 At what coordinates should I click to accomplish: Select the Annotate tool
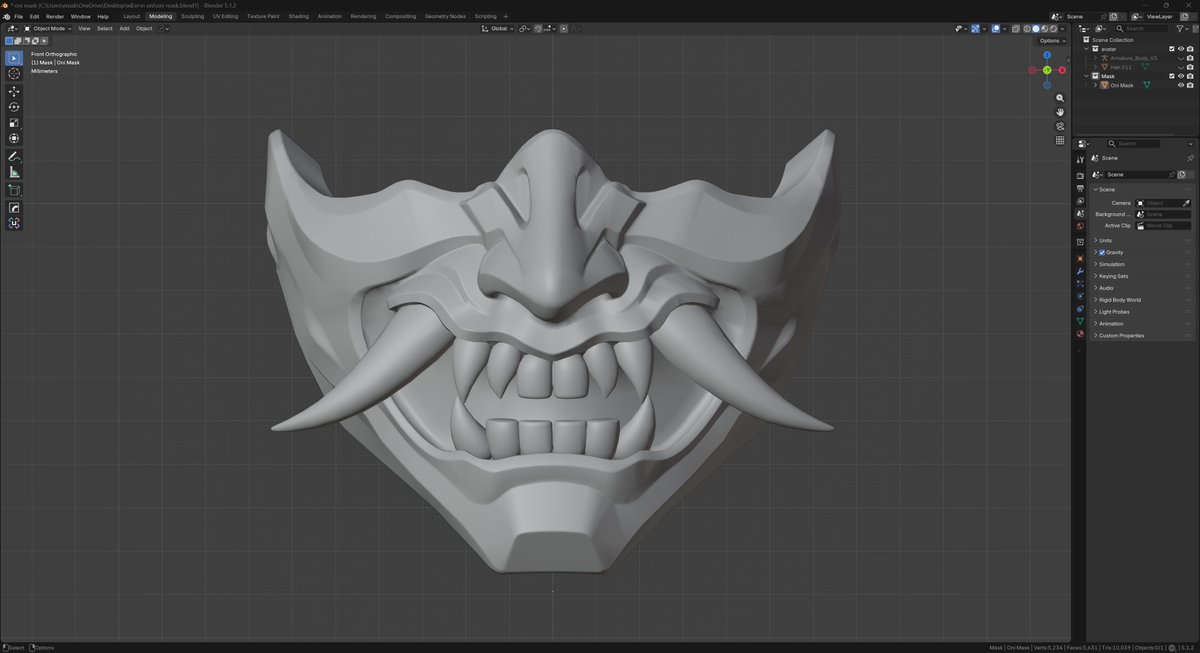14,157
